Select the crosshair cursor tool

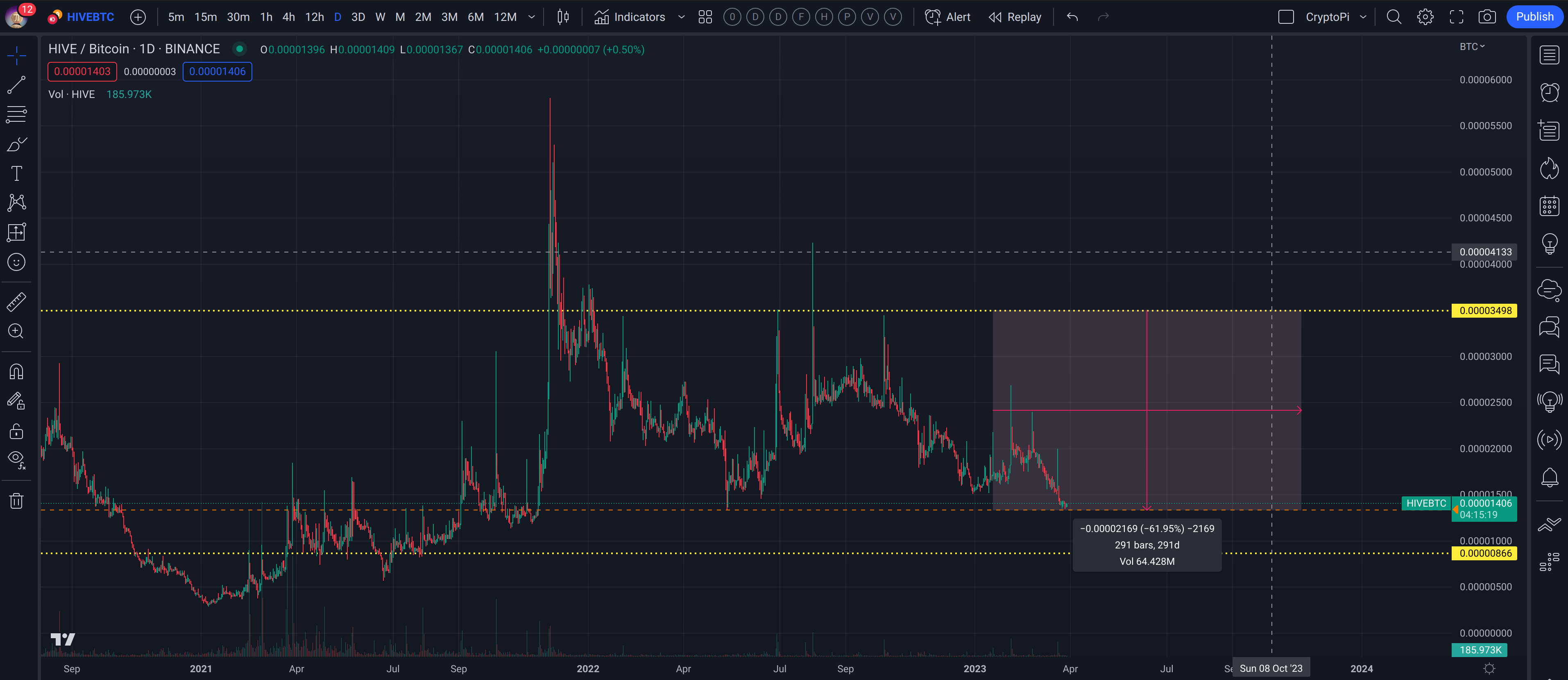[16, 56]
